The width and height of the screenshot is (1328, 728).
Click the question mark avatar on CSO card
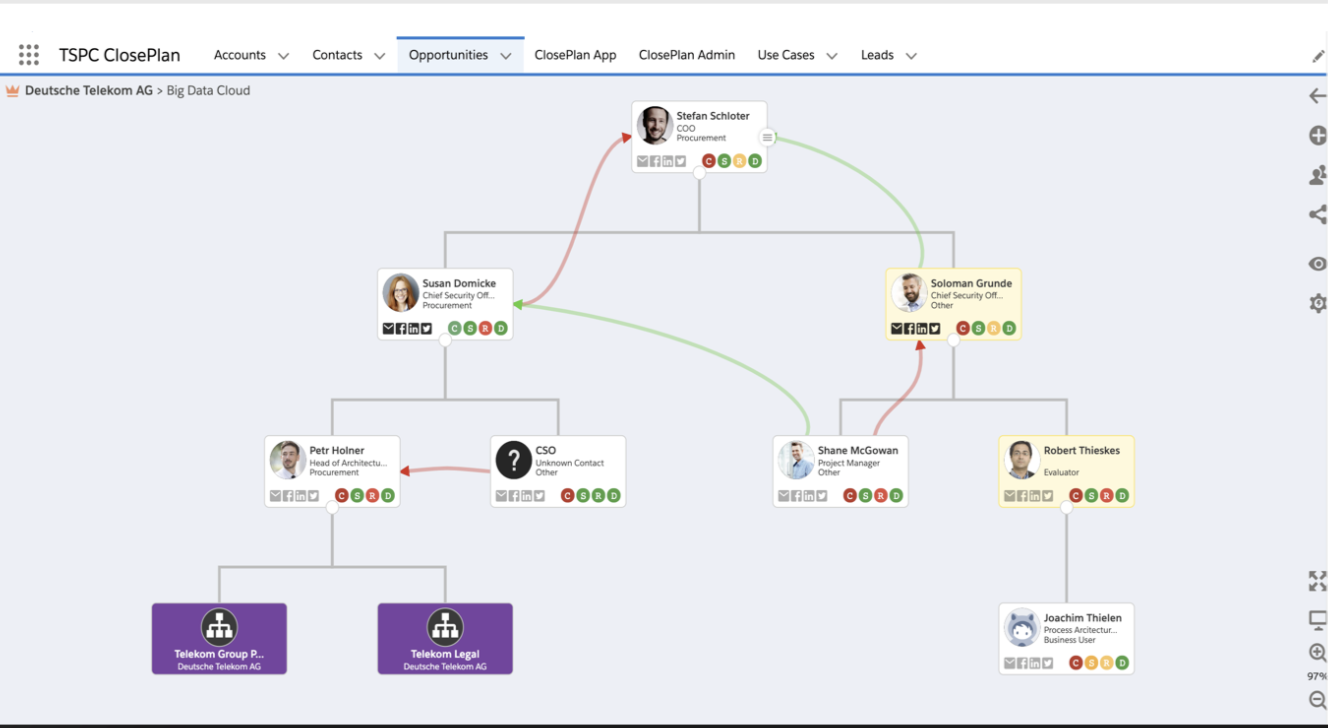(514, 460)
